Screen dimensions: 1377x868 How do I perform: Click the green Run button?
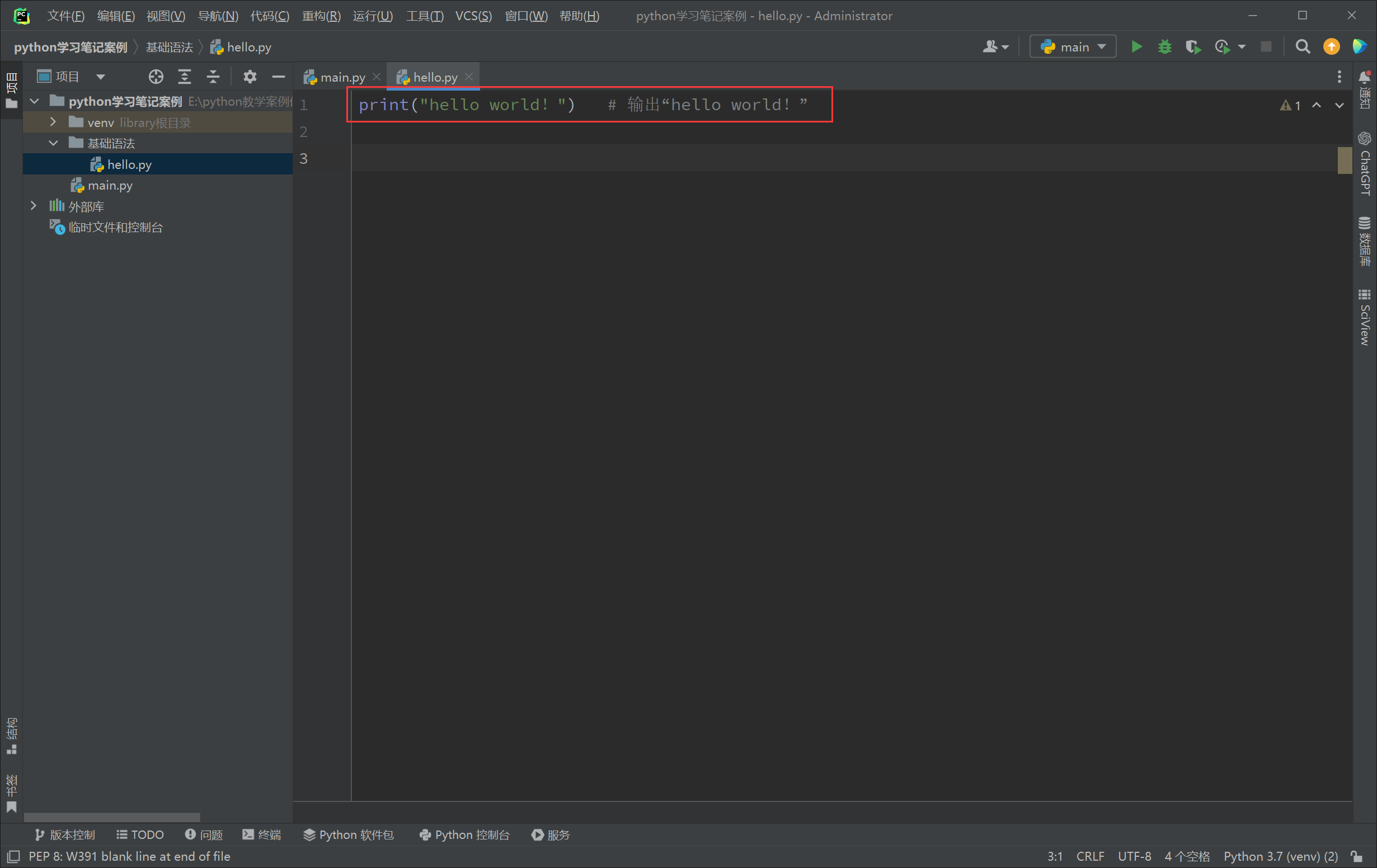[1136, 47]
